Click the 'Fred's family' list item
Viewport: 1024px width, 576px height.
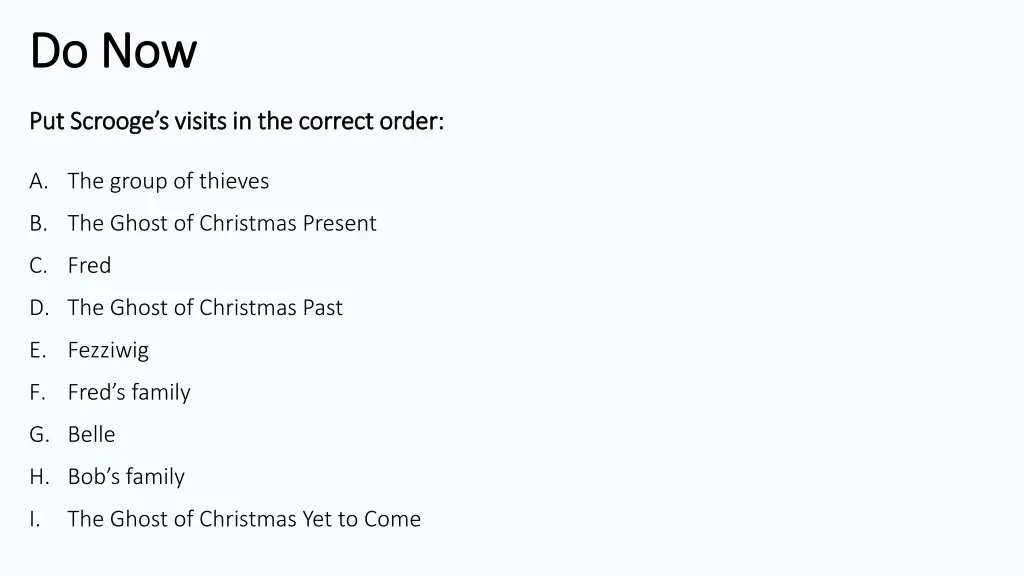[129, 392]
